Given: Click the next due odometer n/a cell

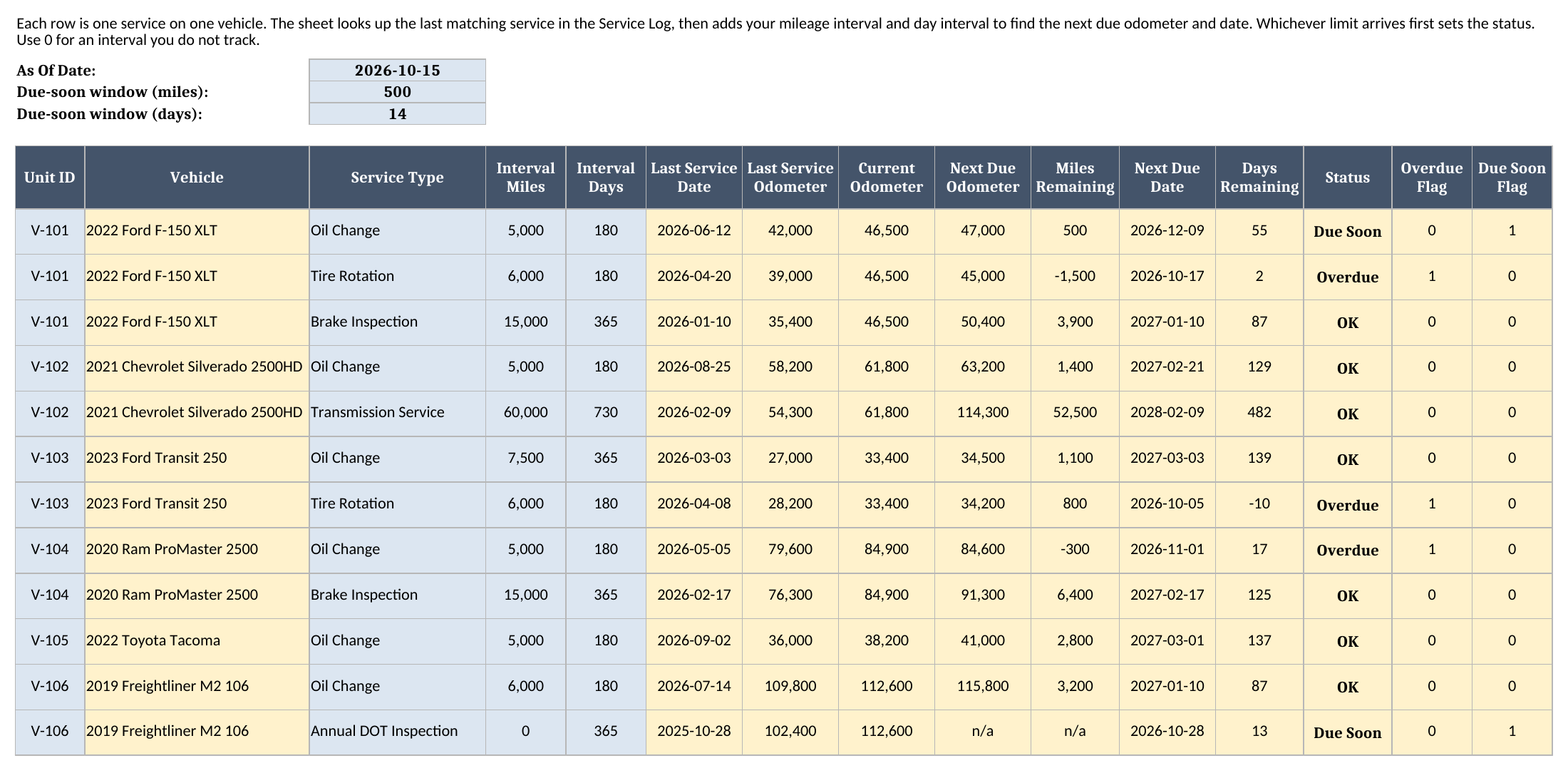Looking at the screenshot, I should [983, 732].
